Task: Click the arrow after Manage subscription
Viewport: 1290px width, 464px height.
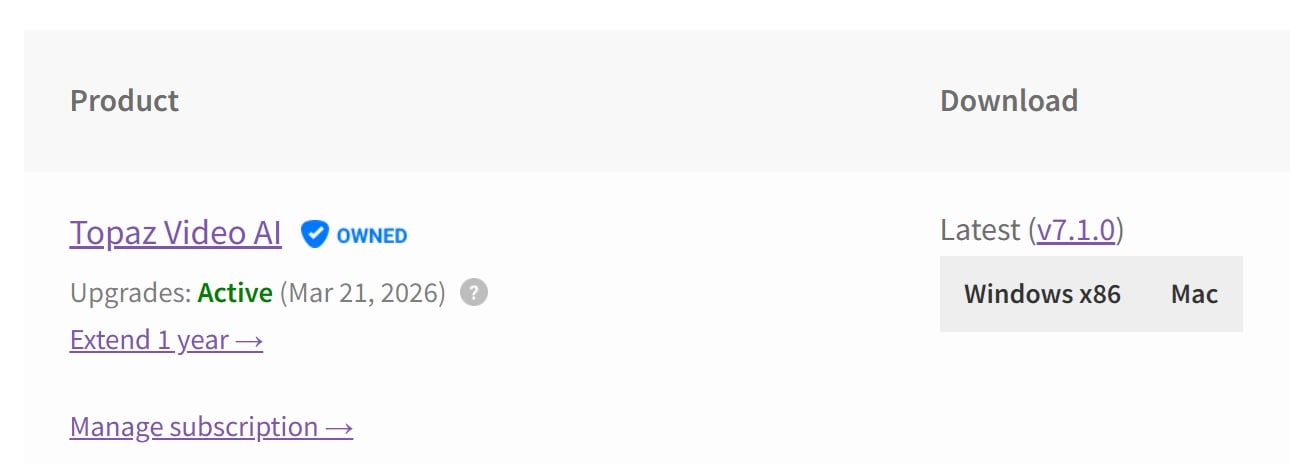Action: click(339, 428)
